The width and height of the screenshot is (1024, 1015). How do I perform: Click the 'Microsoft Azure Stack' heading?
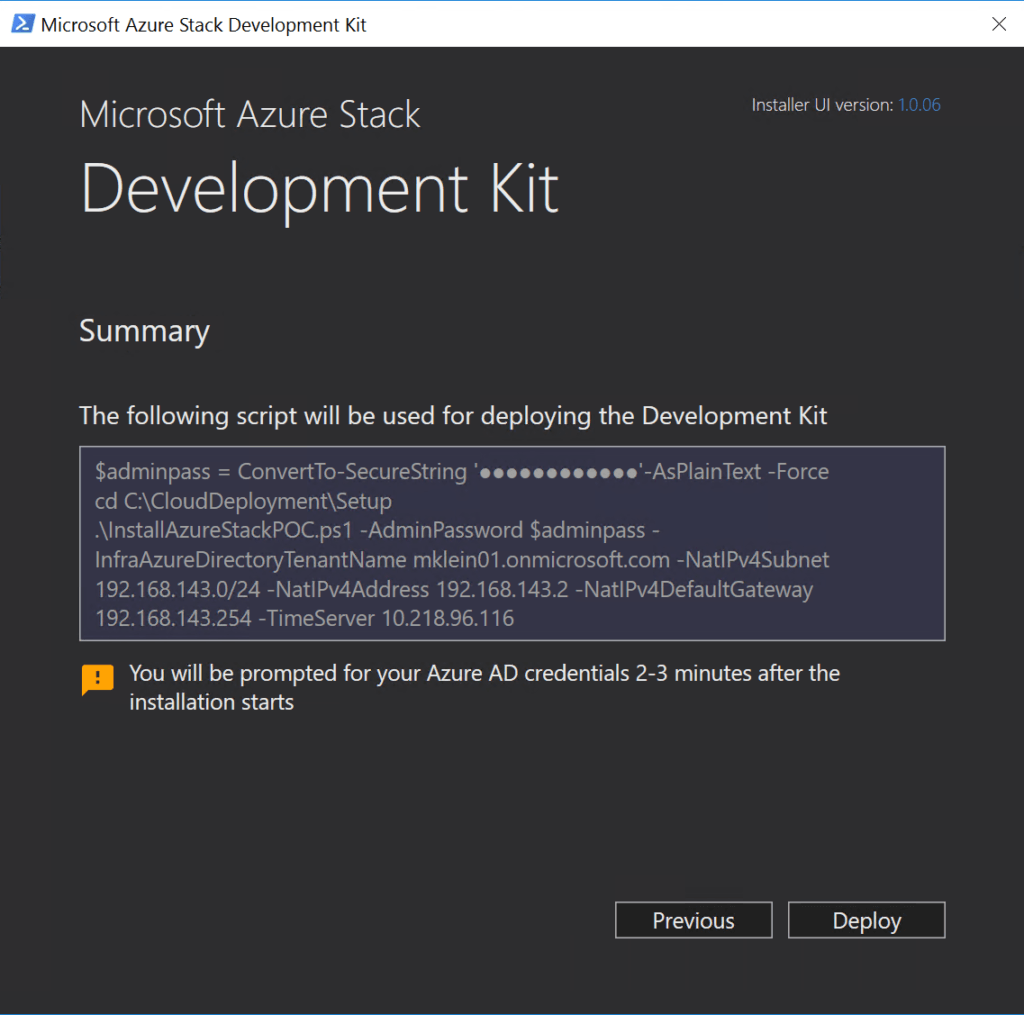click(x=250, y=115)
